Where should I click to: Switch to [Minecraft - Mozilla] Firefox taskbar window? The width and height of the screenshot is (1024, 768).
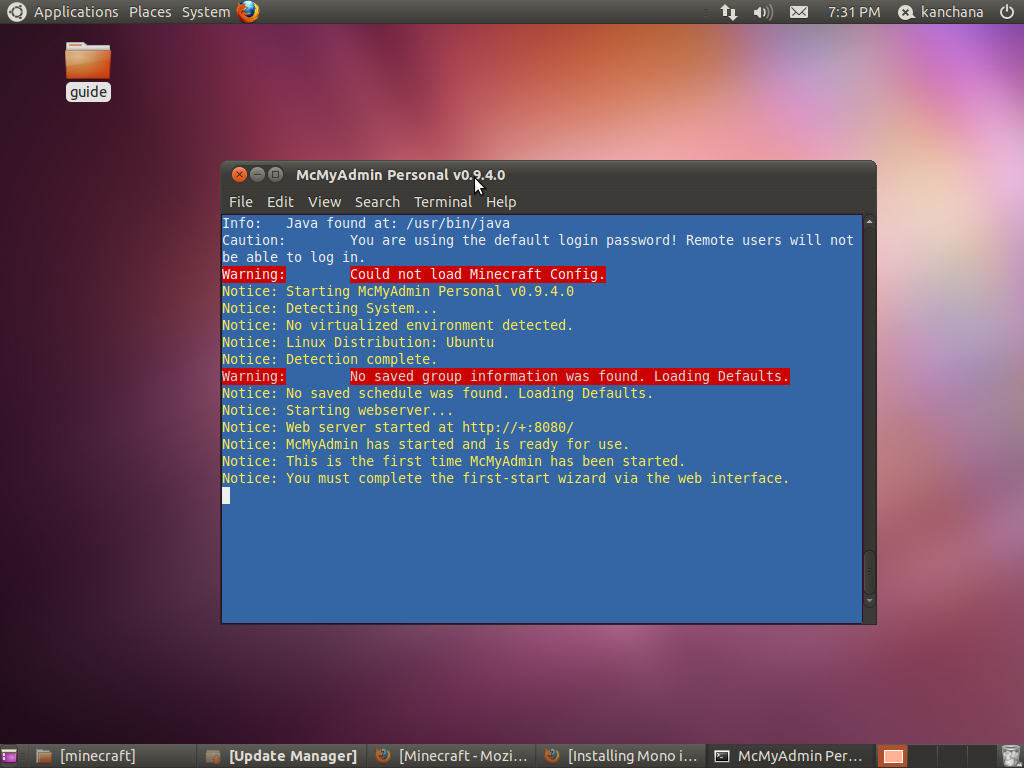pyautogui.click(x=451, y=756)
